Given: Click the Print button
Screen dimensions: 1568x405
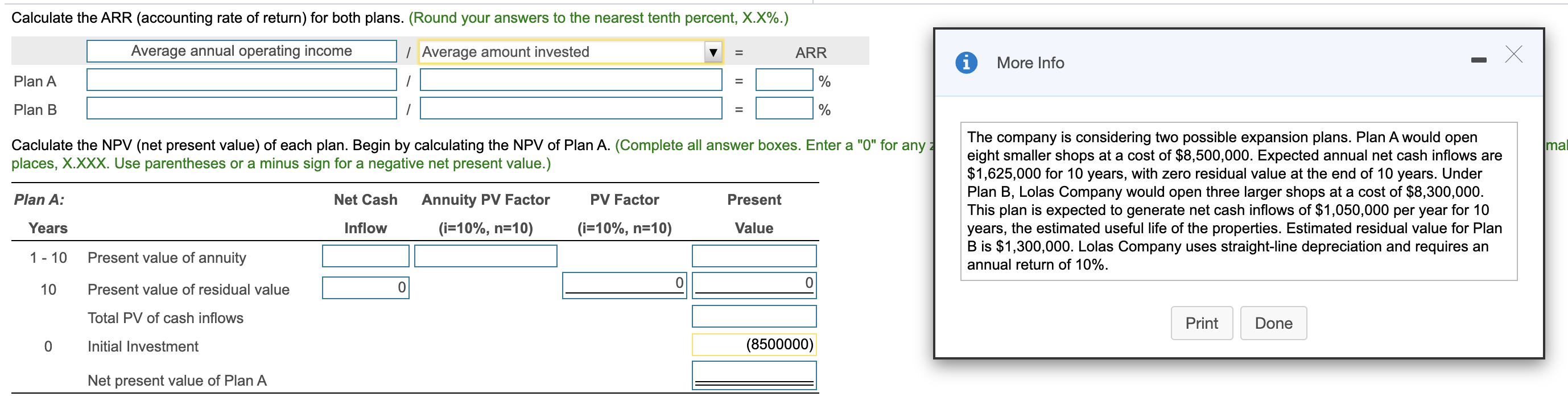Looking at the screenshot, I should [1202, 323].
